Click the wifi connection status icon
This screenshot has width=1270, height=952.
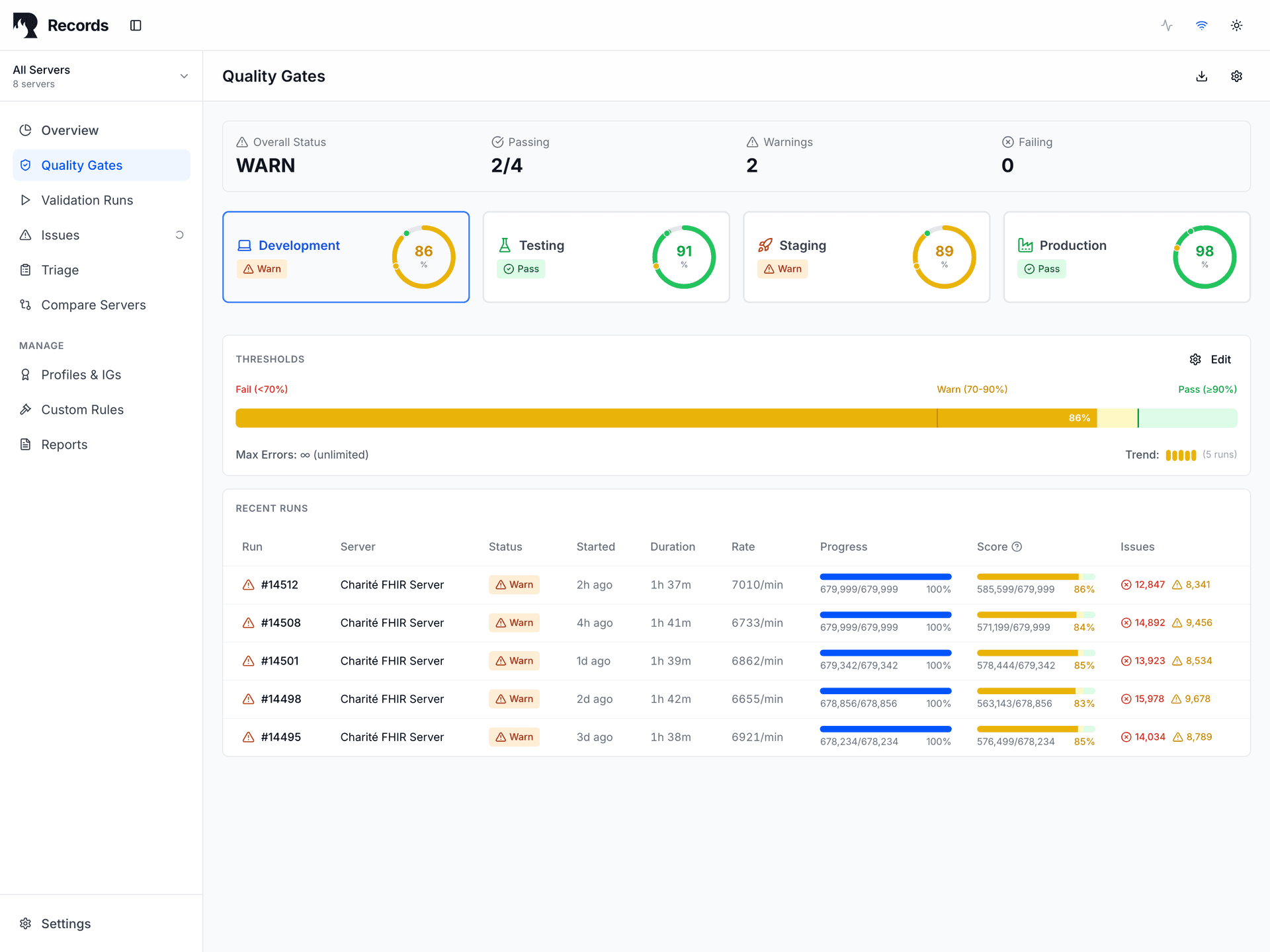pyautogui.click(x=1202, y=25)
